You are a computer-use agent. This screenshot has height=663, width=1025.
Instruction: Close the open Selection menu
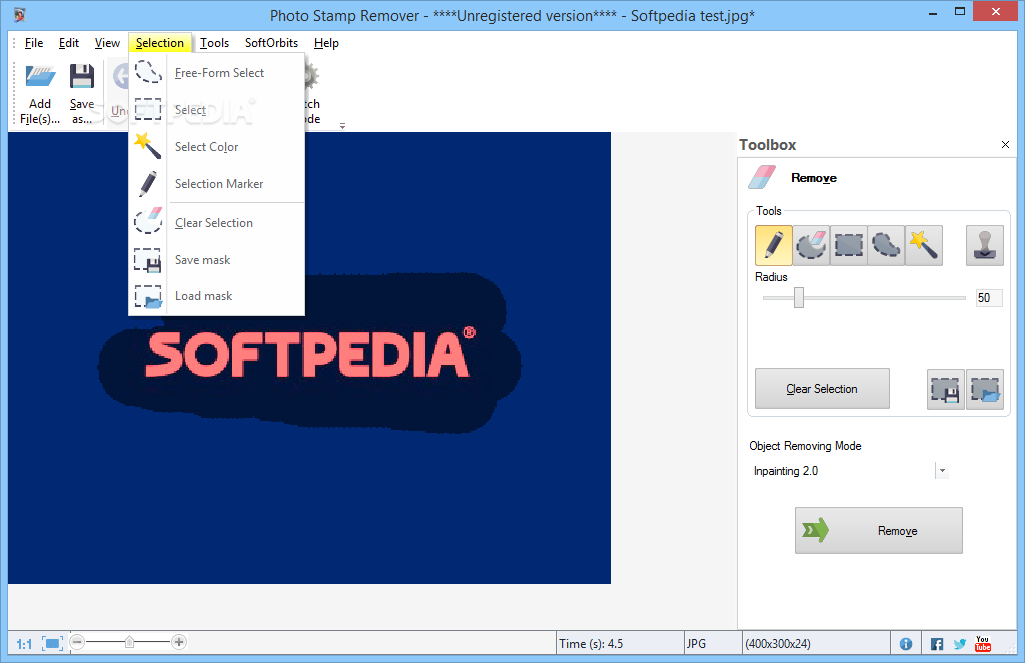(x=160, y=42)
